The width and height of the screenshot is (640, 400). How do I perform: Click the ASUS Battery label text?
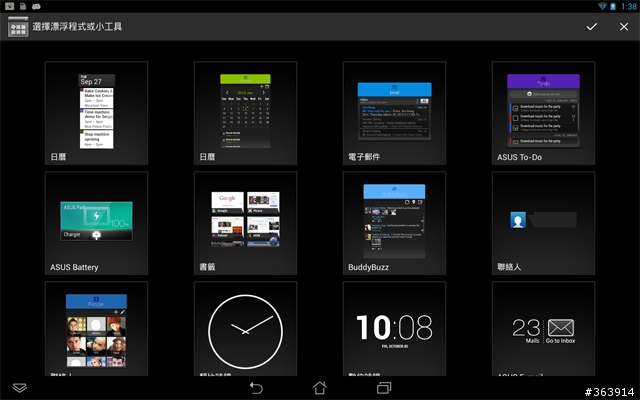pos(74,267)
